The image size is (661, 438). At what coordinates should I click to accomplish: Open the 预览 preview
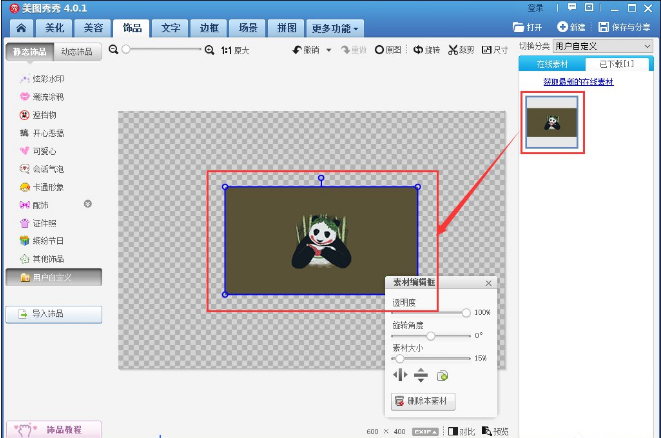click(x=495, y=431)
